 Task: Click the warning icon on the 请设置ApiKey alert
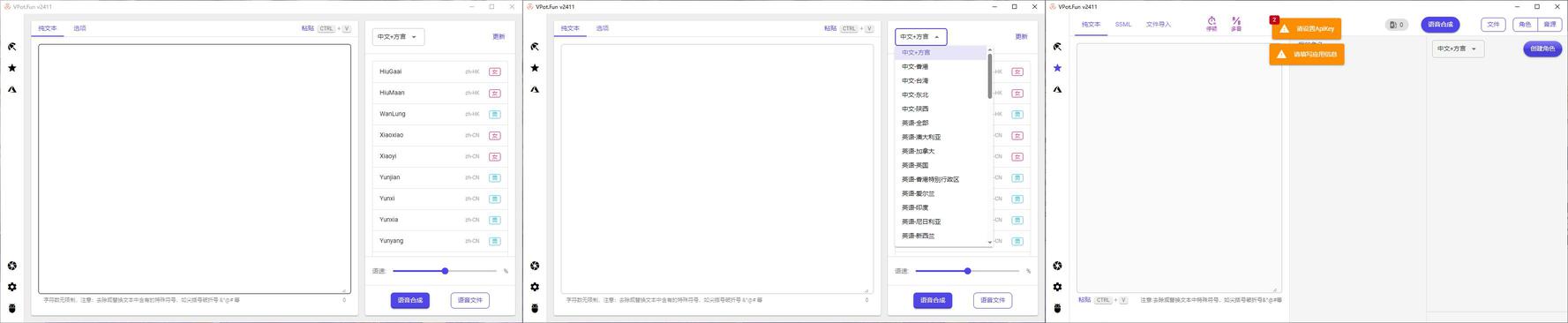click(1285, 28)
